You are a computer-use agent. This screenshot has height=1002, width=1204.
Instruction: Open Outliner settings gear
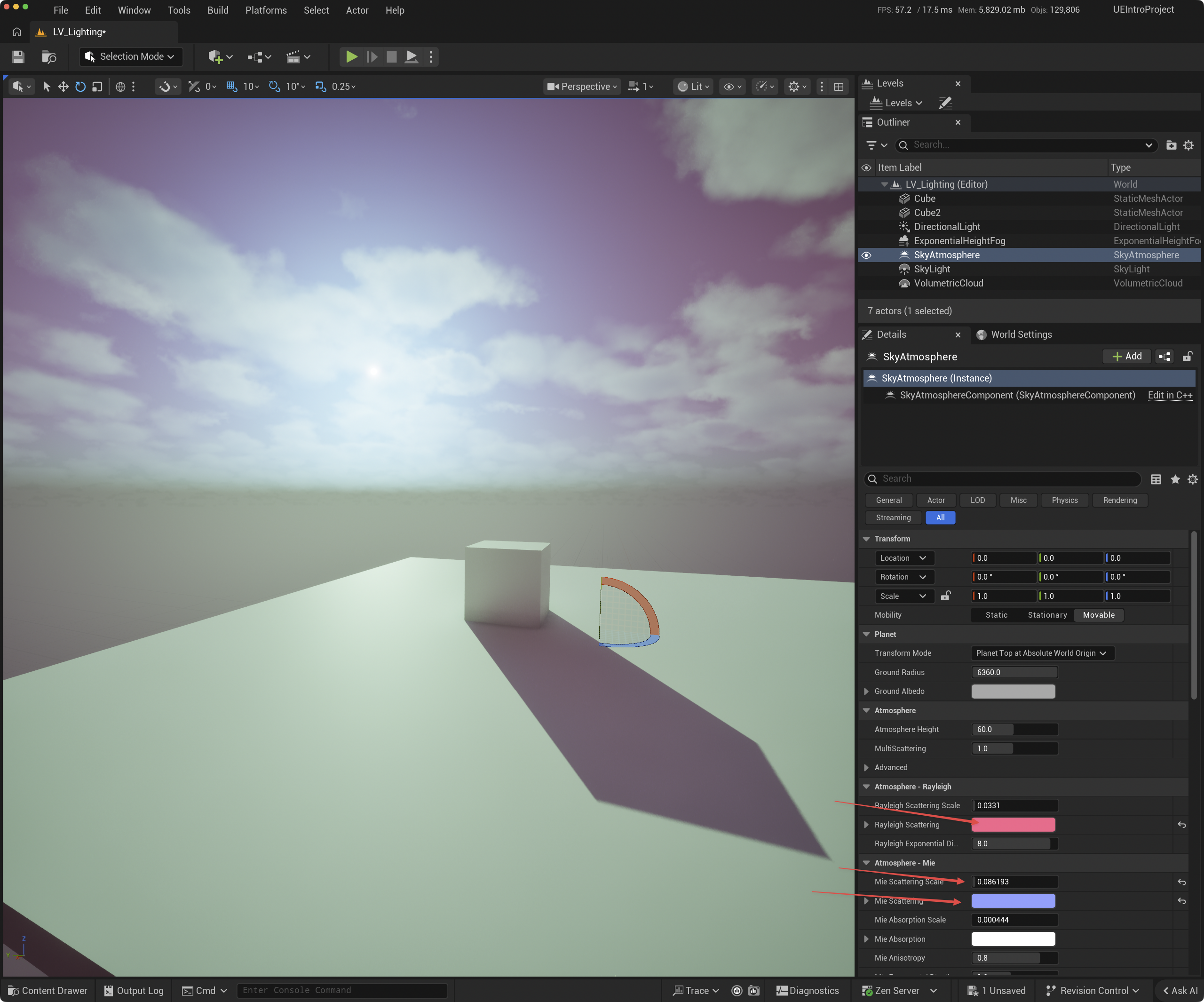point(1189,145)
